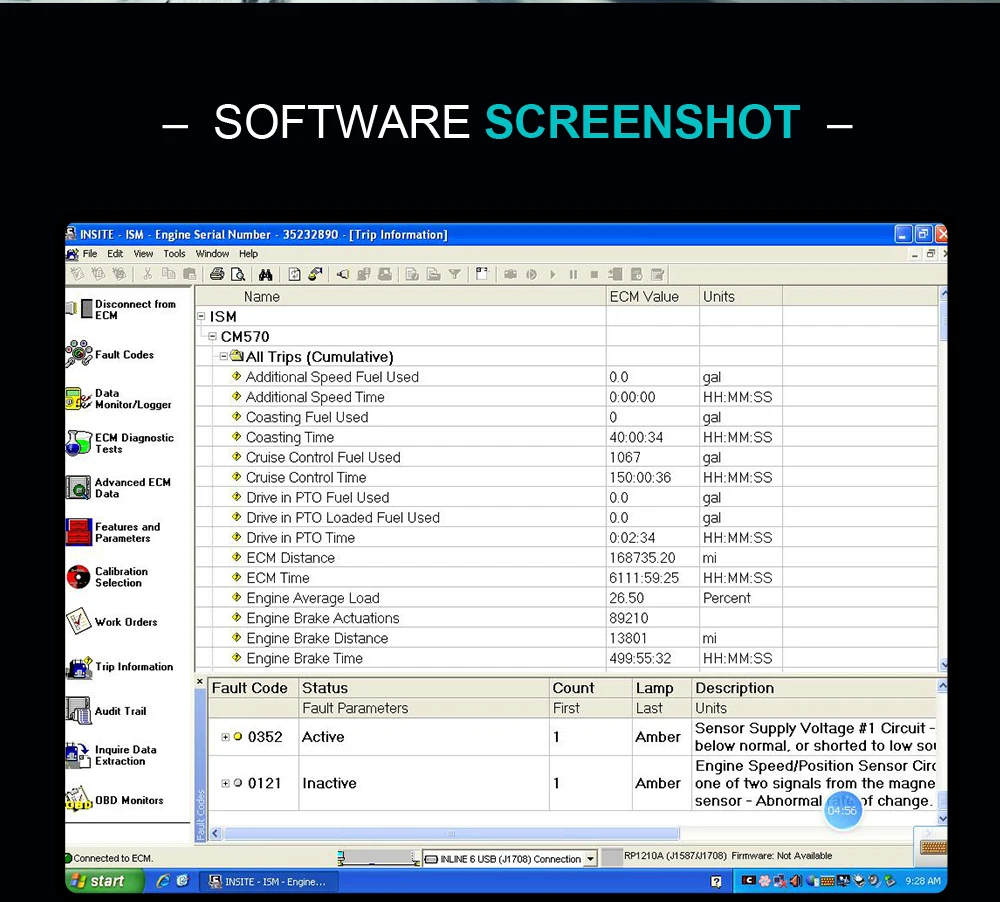The image size is (1000, 902).
Task: Click the ECM Value column header
Action: [x=652, y=297]
